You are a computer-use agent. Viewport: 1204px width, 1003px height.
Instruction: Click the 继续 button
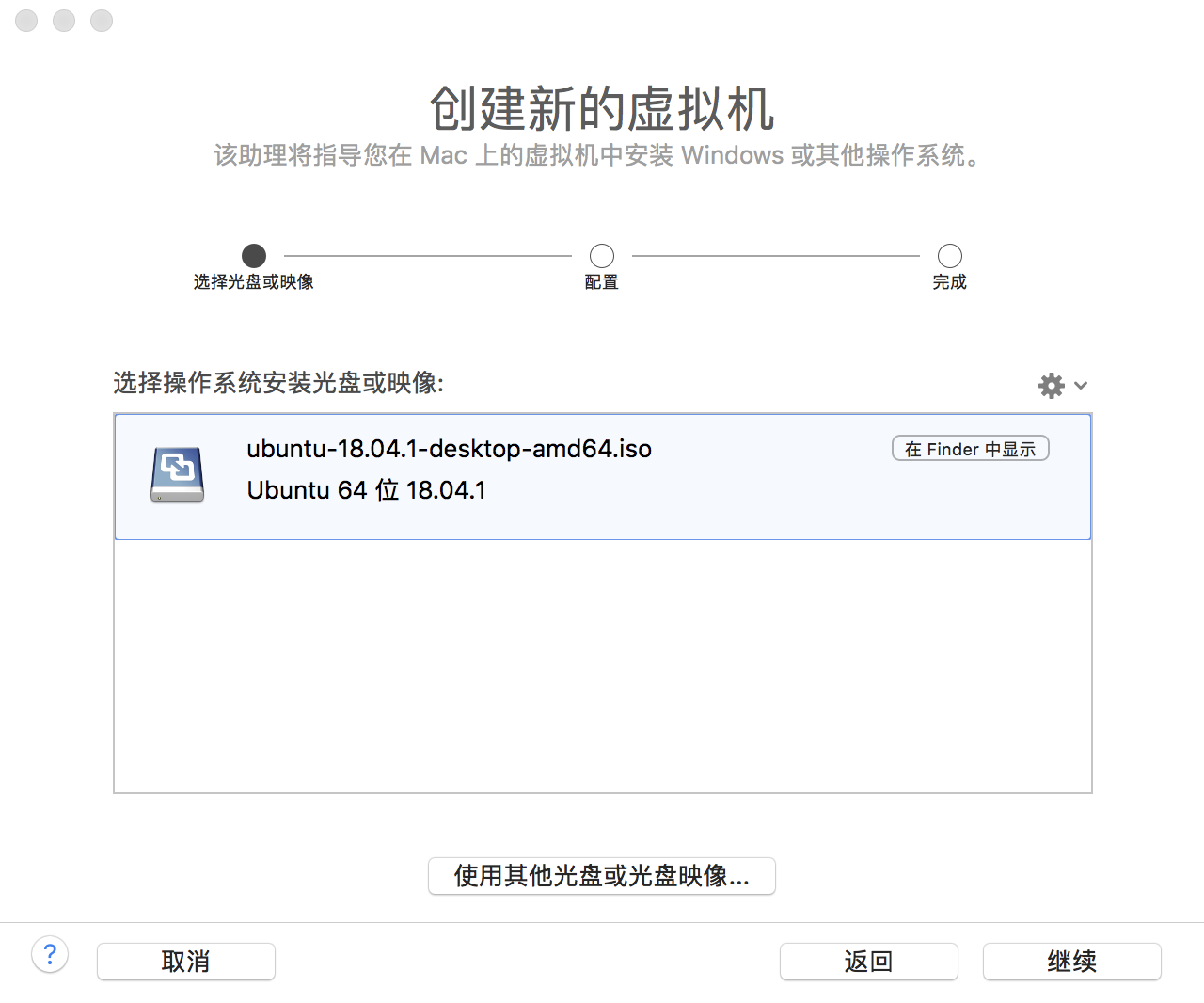1072,962
